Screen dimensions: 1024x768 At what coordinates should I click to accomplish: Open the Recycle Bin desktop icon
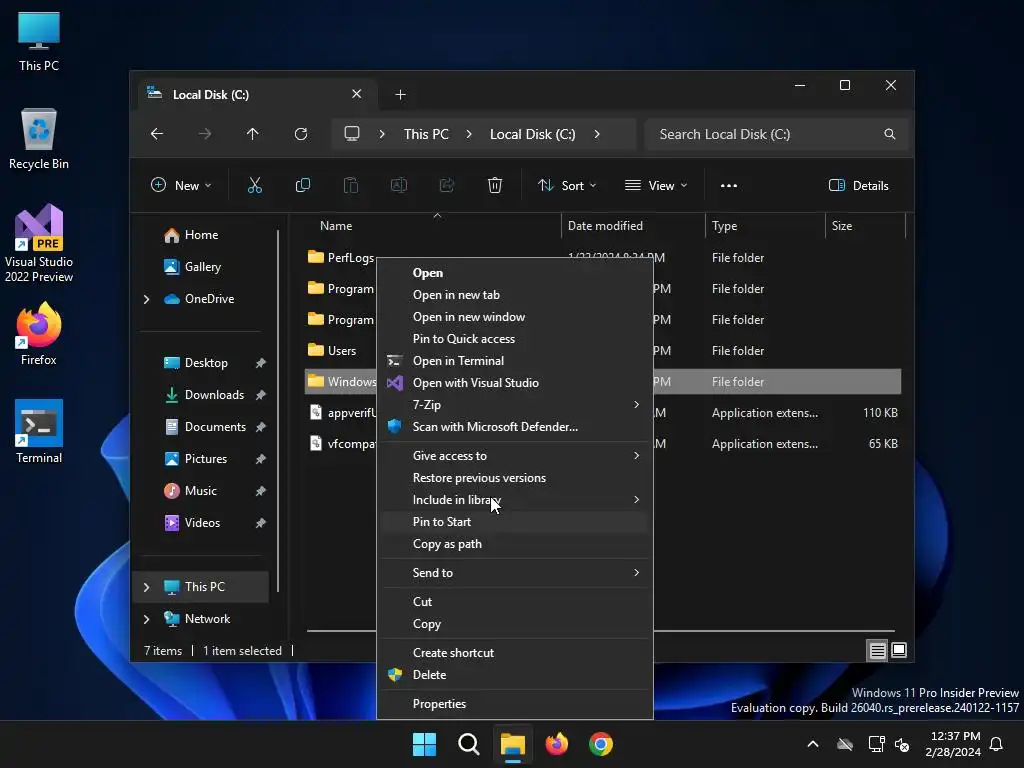tap(39, 138)
